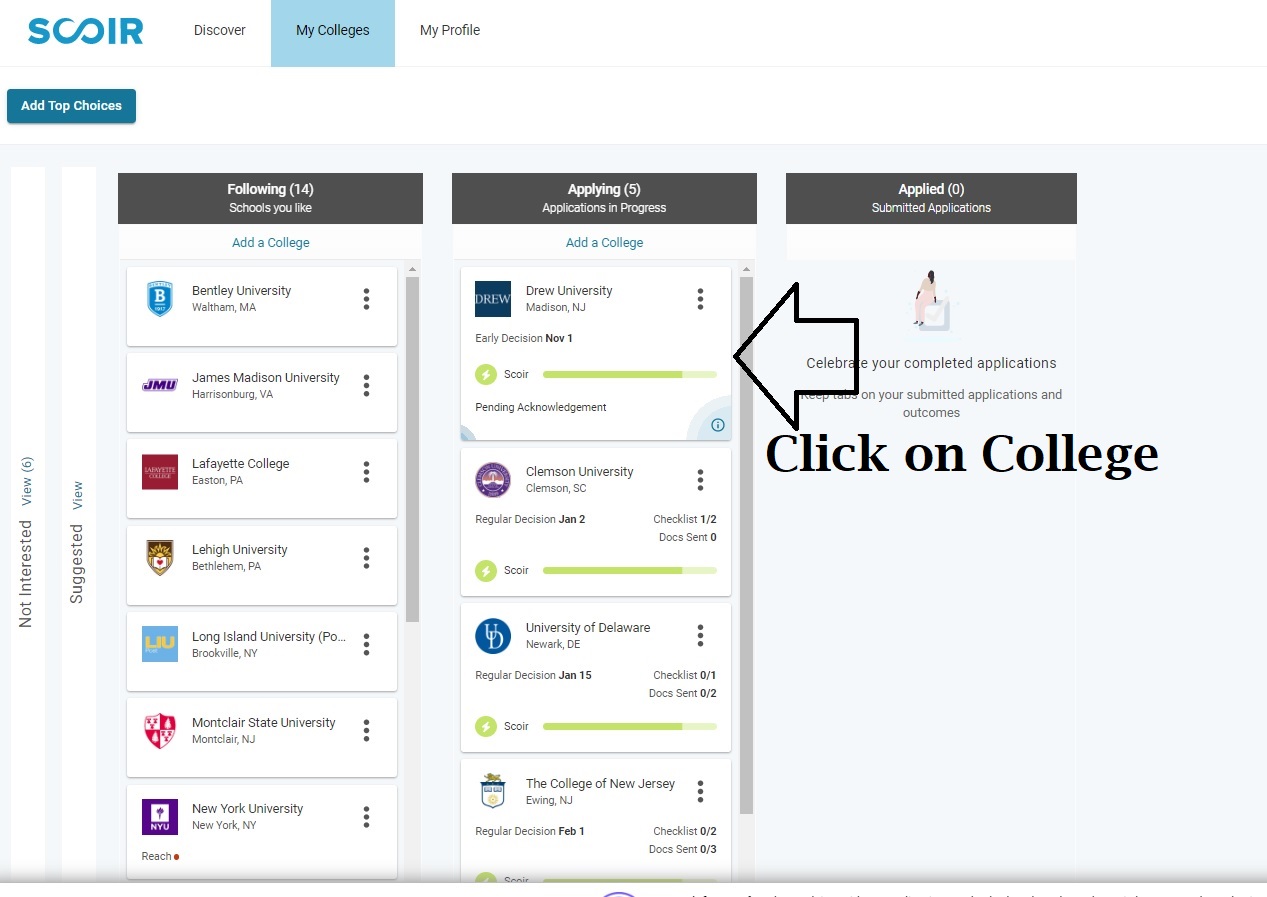Open the Bentley University options menu
This screenshot has height=897, width=1267.
point(366,299)
